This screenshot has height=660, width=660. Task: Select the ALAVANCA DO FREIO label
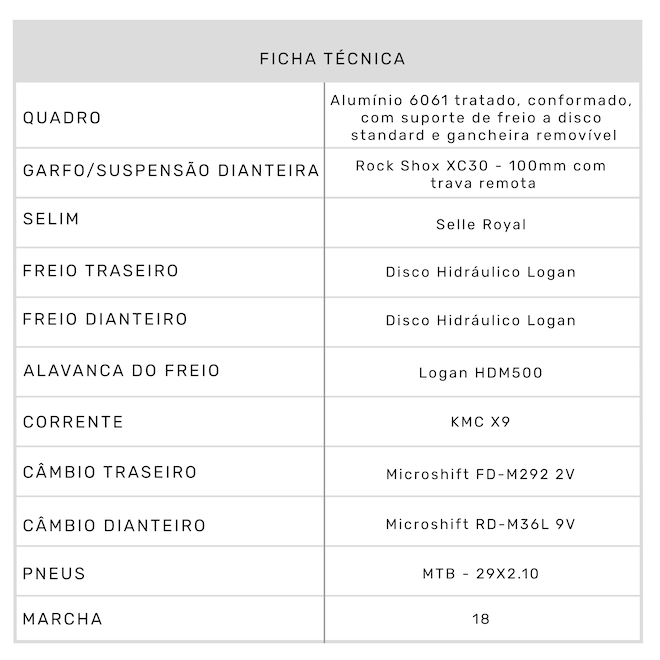(121, 371)
